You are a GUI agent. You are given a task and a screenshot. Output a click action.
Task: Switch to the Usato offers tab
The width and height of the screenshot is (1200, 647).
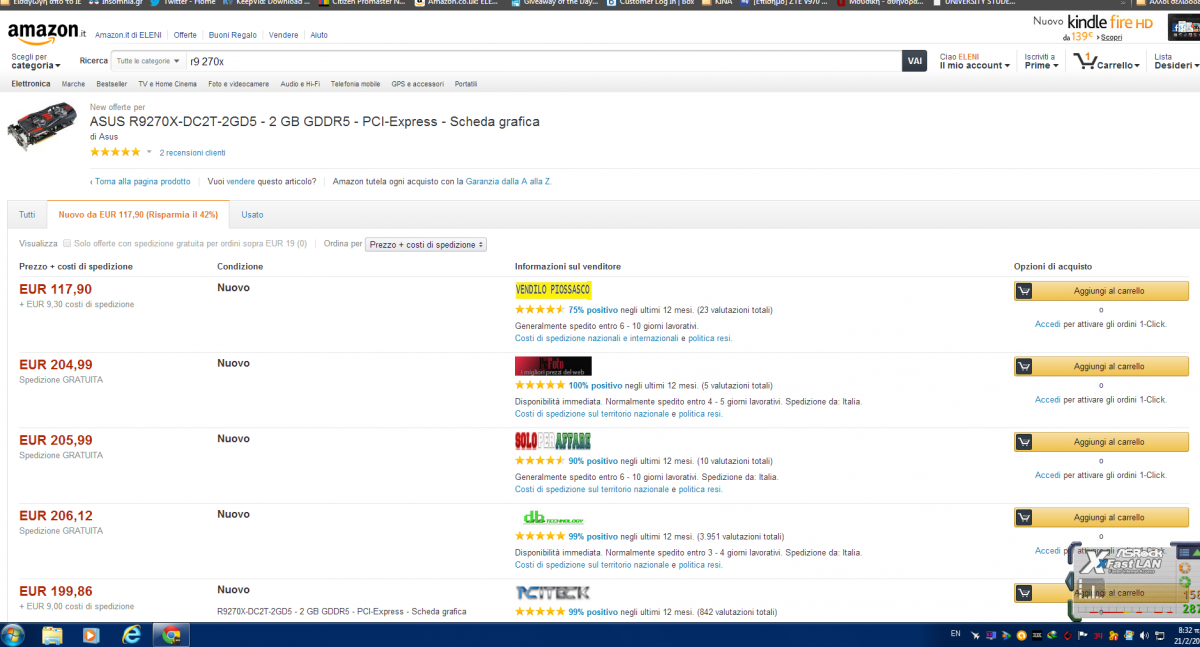253,214
